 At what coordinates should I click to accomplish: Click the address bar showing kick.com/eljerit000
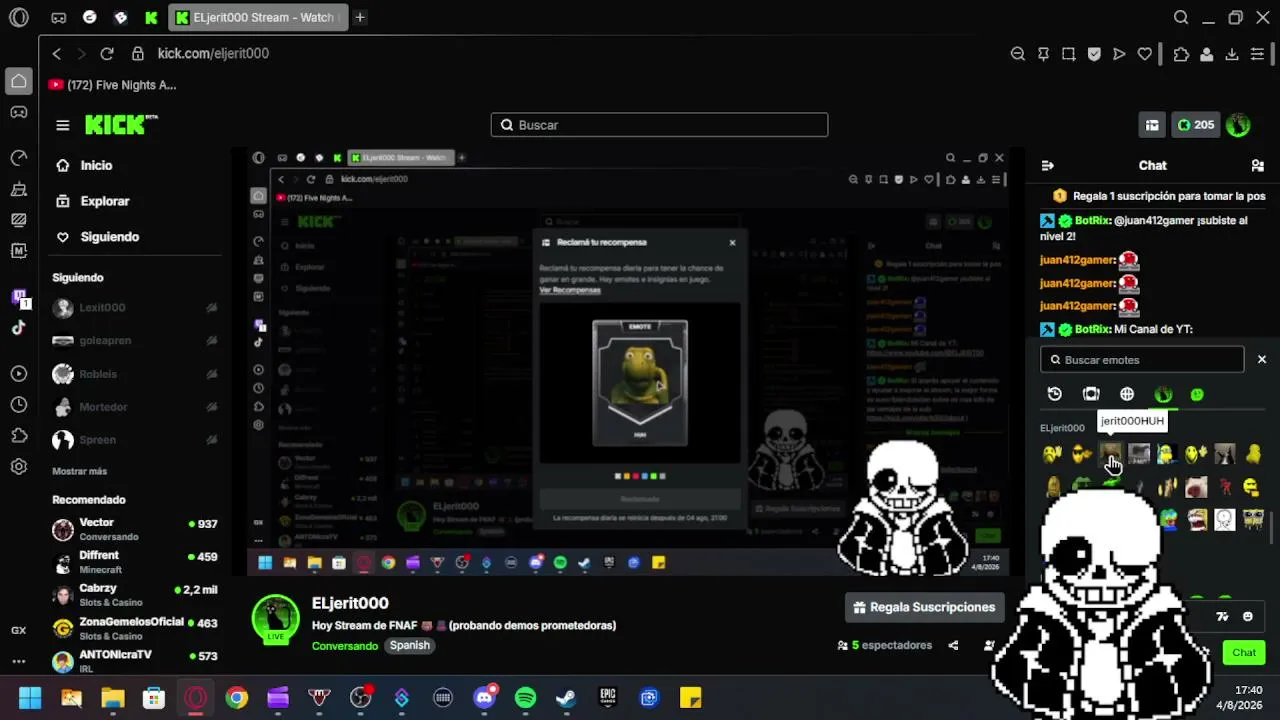click(213, 54)
